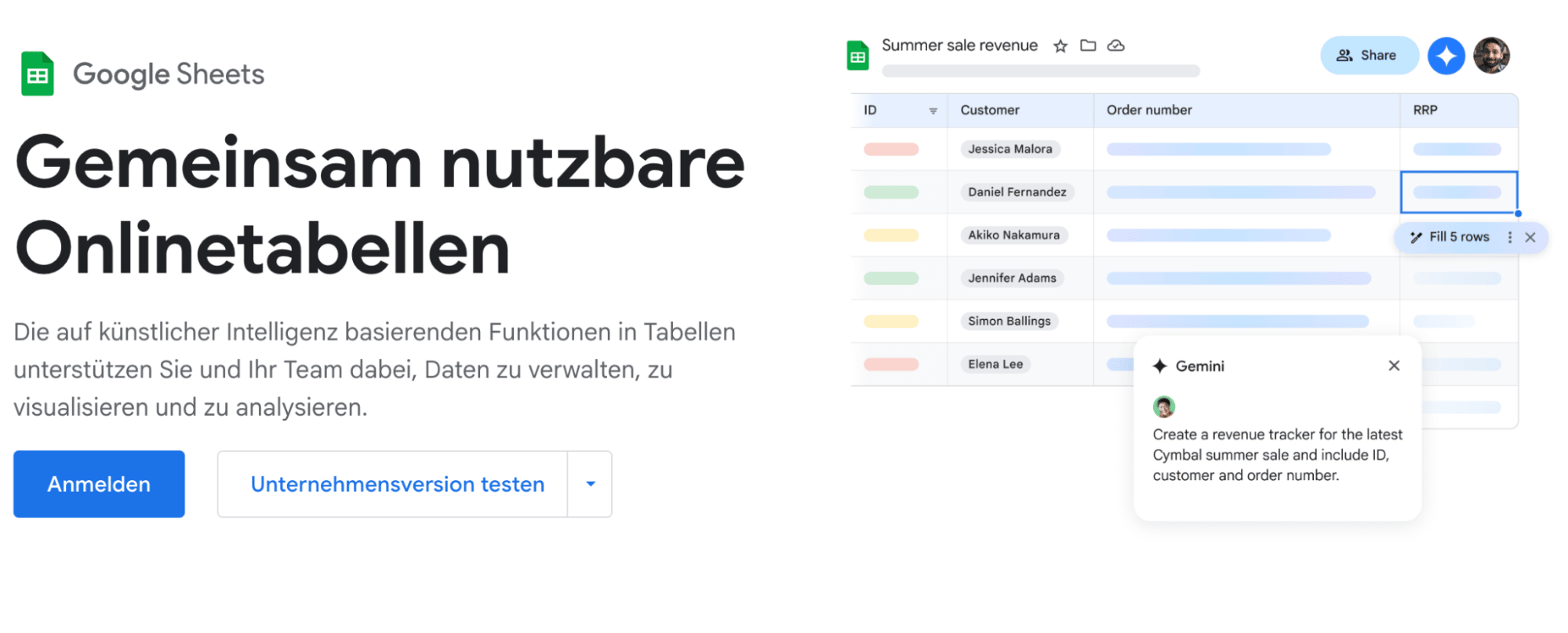Dismiss the Fill 5 rows suggestion
Viewport: 1568px width, 633px height.
1530,238
